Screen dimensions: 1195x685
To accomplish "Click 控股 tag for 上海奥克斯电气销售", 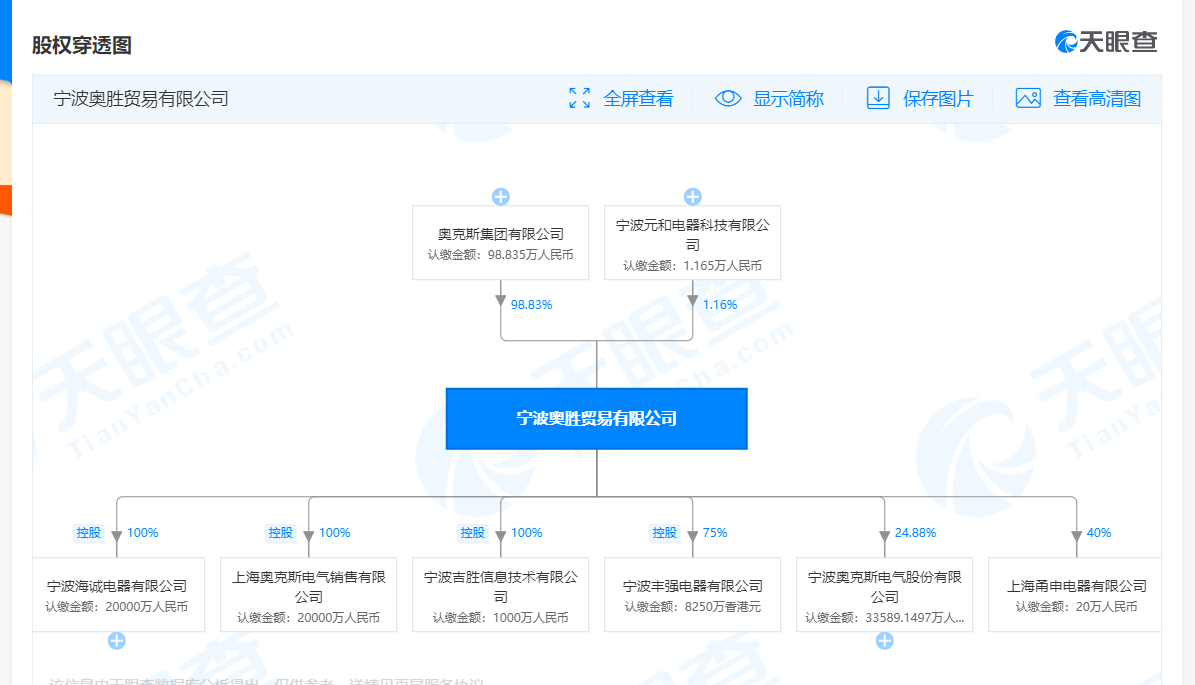I will click(x=280, y=533).
